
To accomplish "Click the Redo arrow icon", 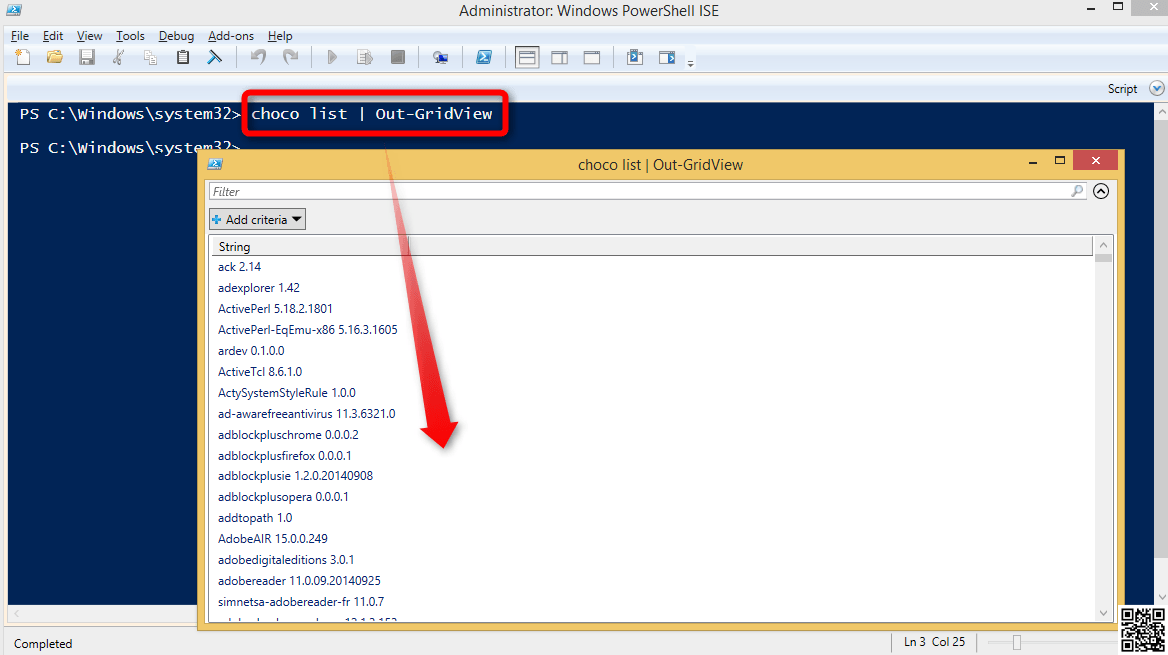I will [291, 57].
